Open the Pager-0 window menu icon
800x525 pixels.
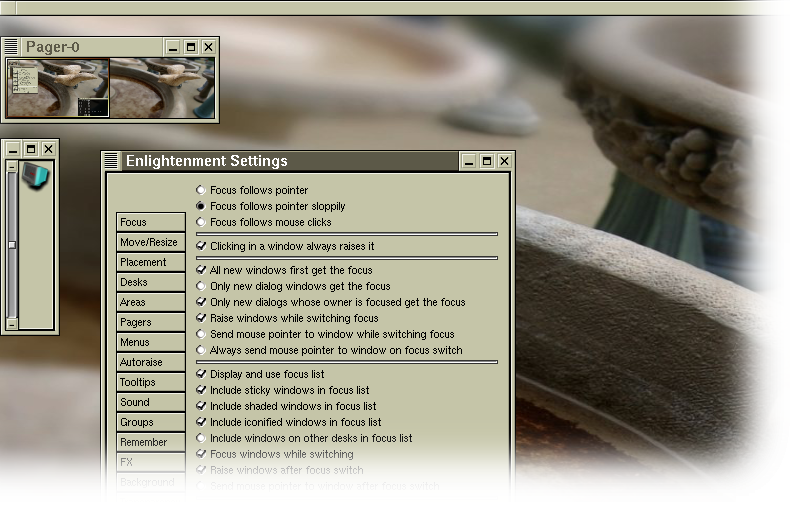tap(11, 47)
